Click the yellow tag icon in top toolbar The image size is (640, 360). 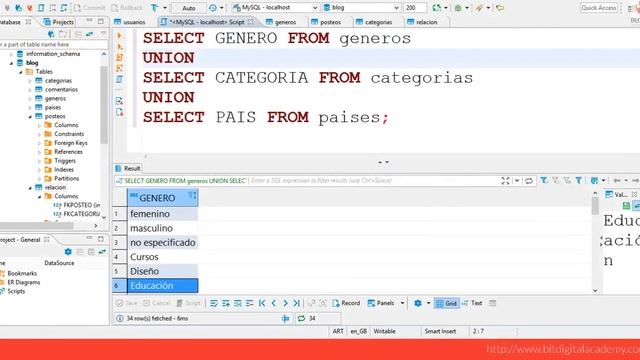[x=500, y=7]
